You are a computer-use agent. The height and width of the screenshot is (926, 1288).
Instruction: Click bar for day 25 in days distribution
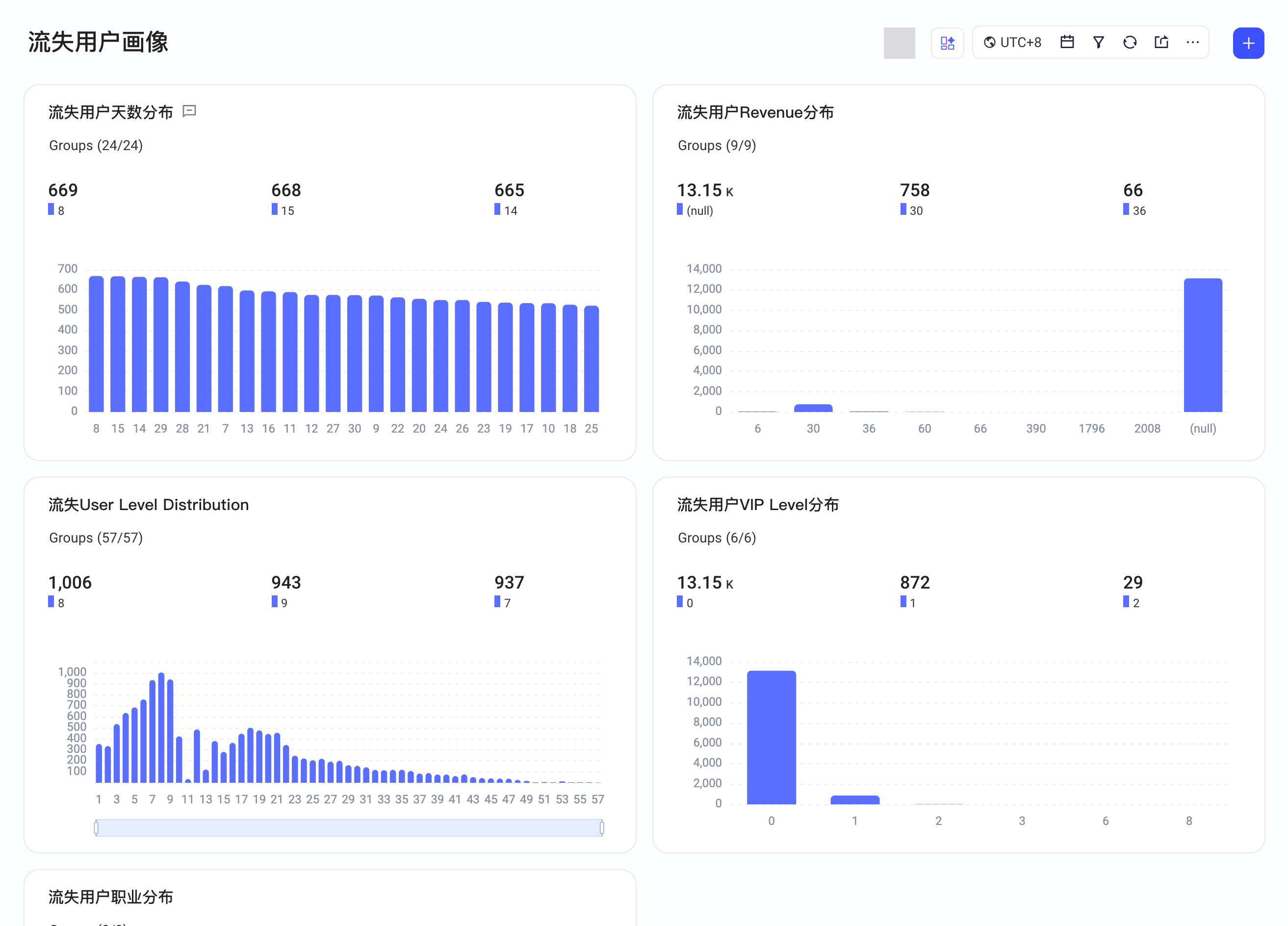click(591, 358)
